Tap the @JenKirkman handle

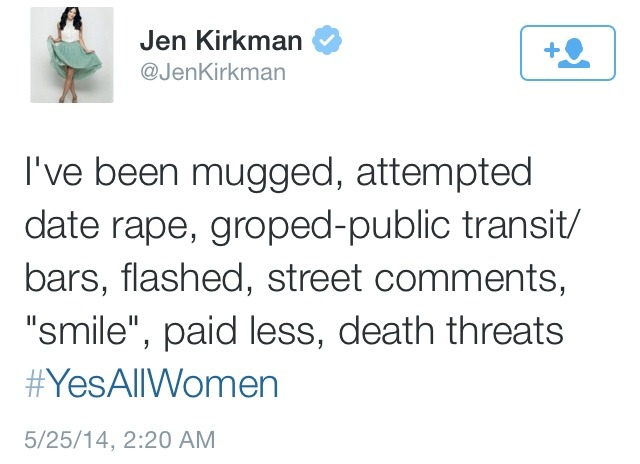pyautogui.click(x=213, y=72)
